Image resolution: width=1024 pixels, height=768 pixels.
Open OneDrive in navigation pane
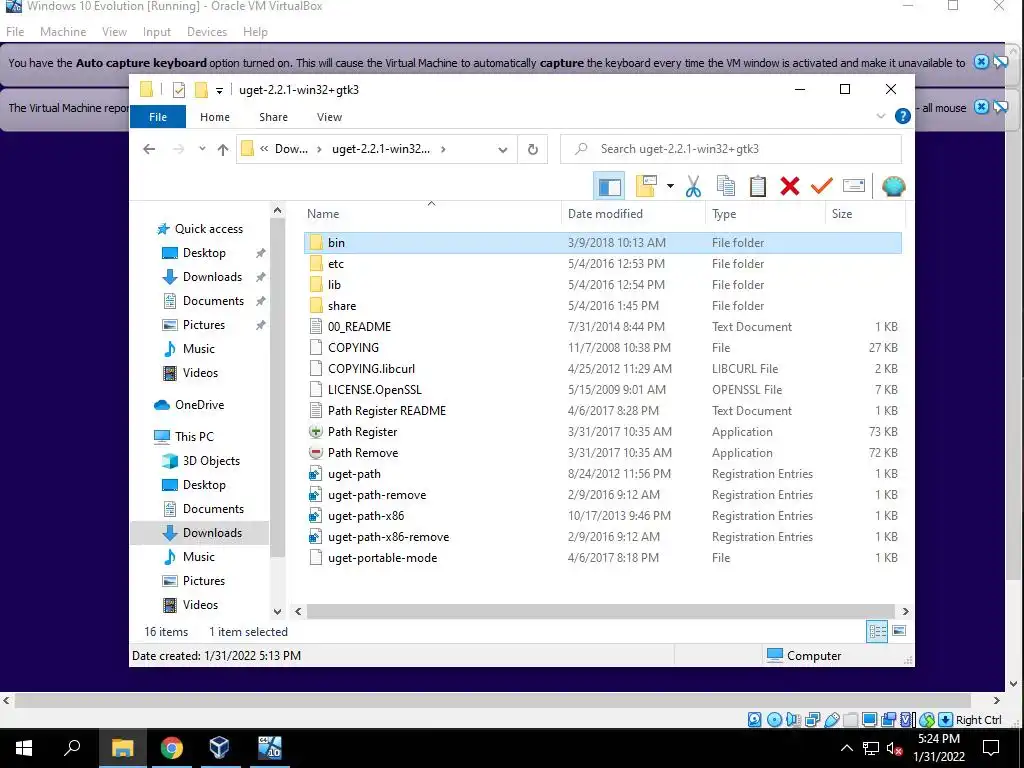[x=189, y=405]
